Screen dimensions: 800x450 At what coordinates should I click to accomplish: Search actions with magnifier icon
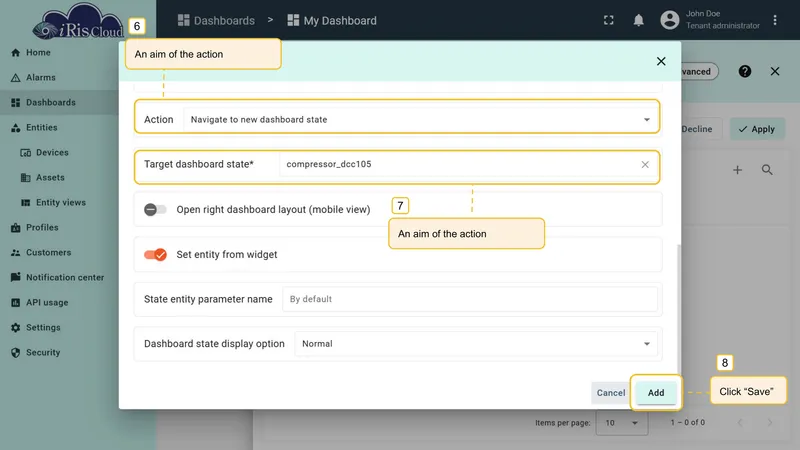[767, 170]
